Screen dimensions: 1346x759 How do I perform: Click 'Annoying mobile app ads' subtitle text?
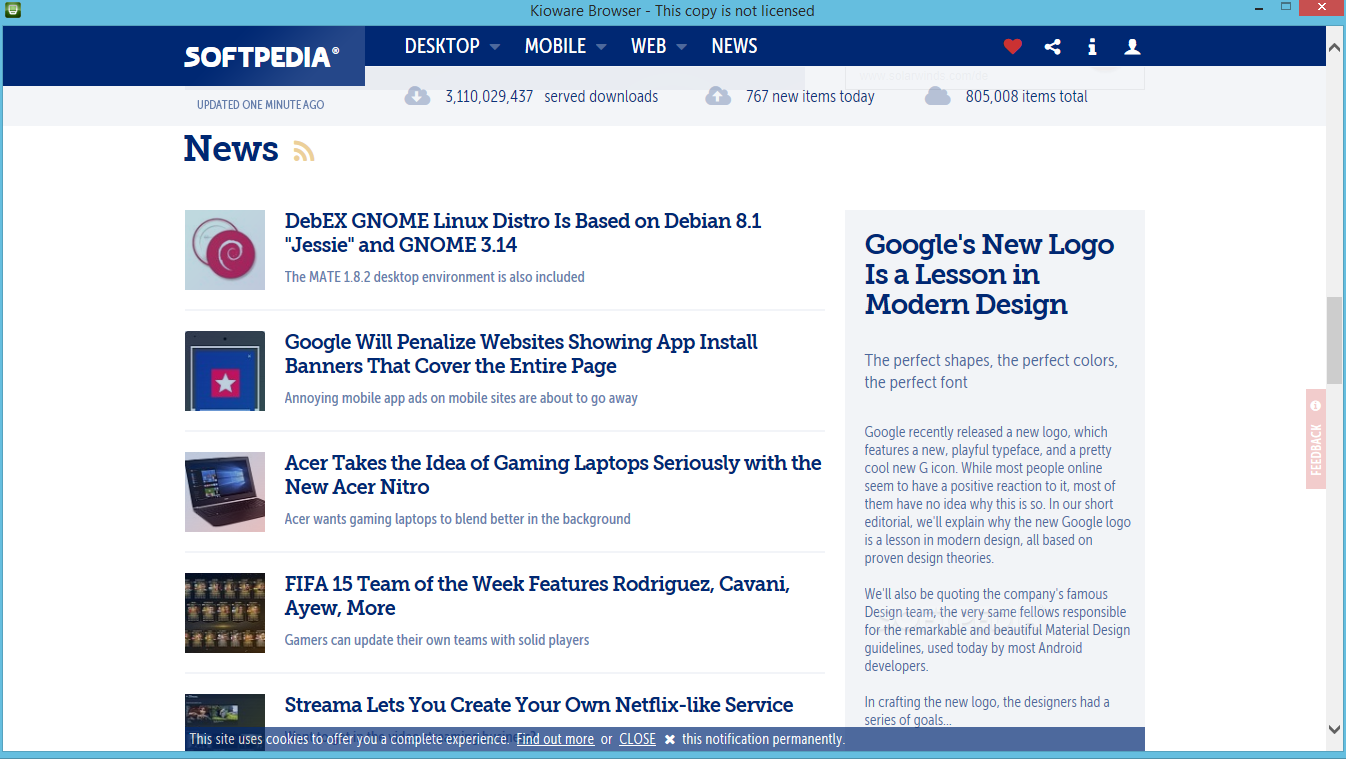click(461, 398)
